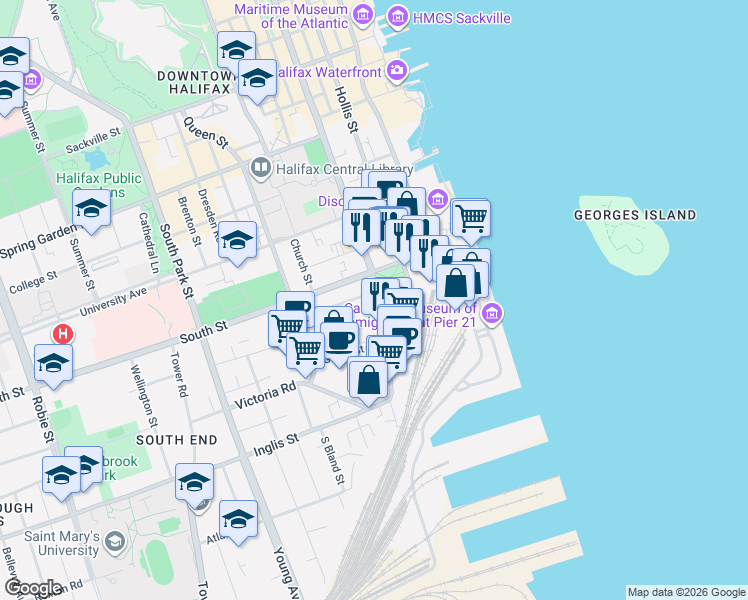Click the Saint Mary's University text label

click(x=62, y=543)
